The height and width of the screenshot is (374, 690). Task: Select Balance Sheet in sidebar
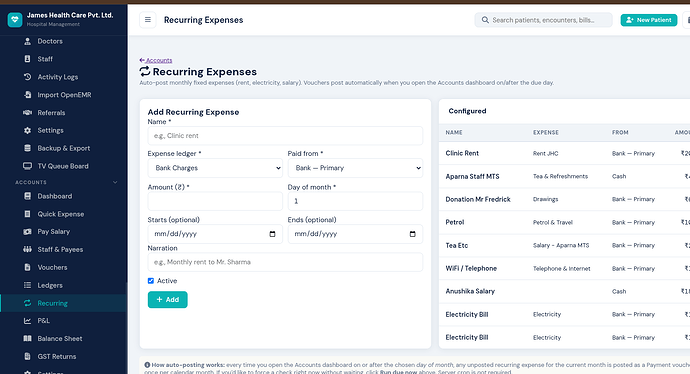click(60, 338)
